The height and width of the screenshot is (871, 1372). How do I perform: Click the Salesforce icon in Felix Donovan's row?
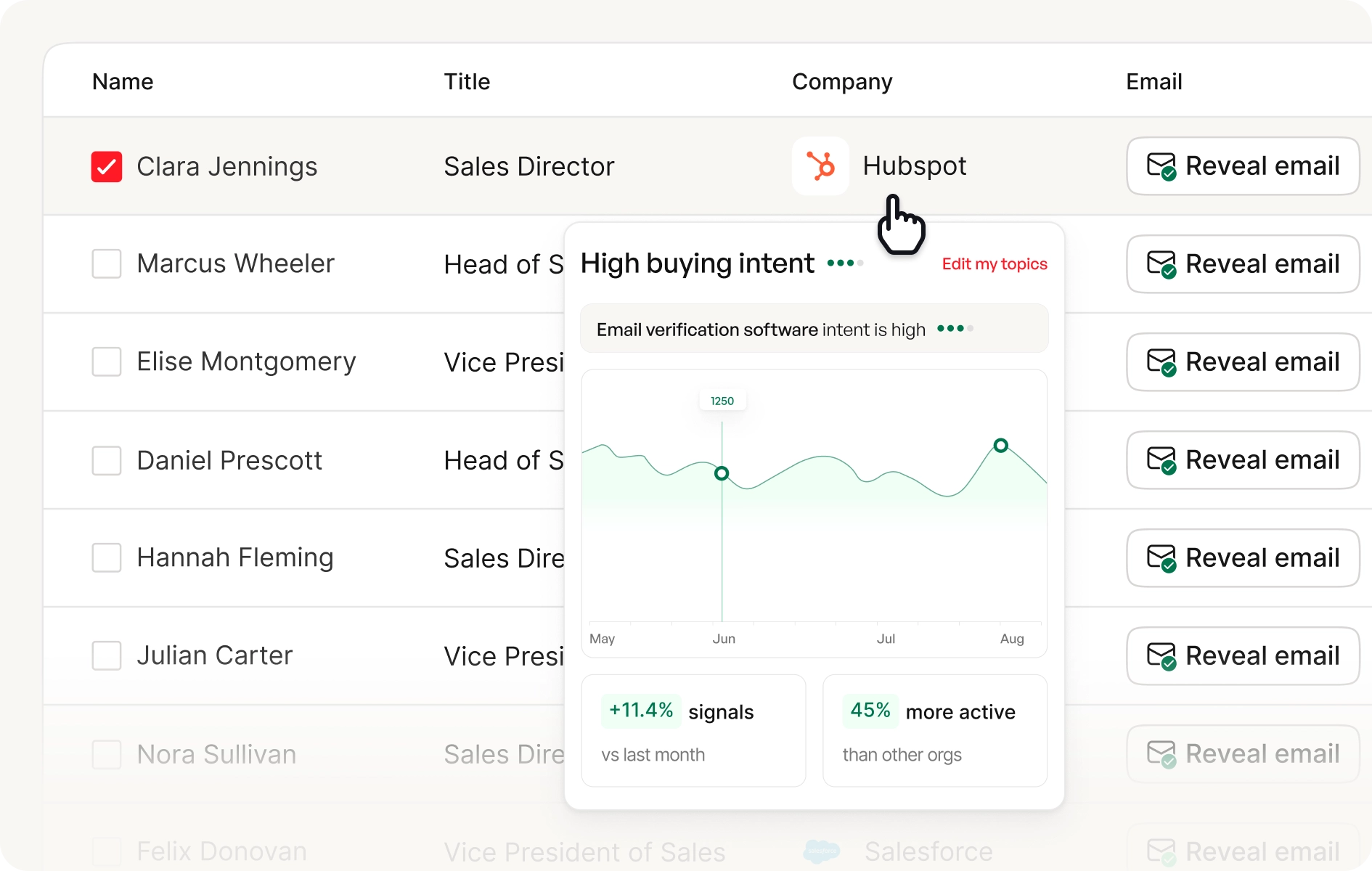[820, 851]
